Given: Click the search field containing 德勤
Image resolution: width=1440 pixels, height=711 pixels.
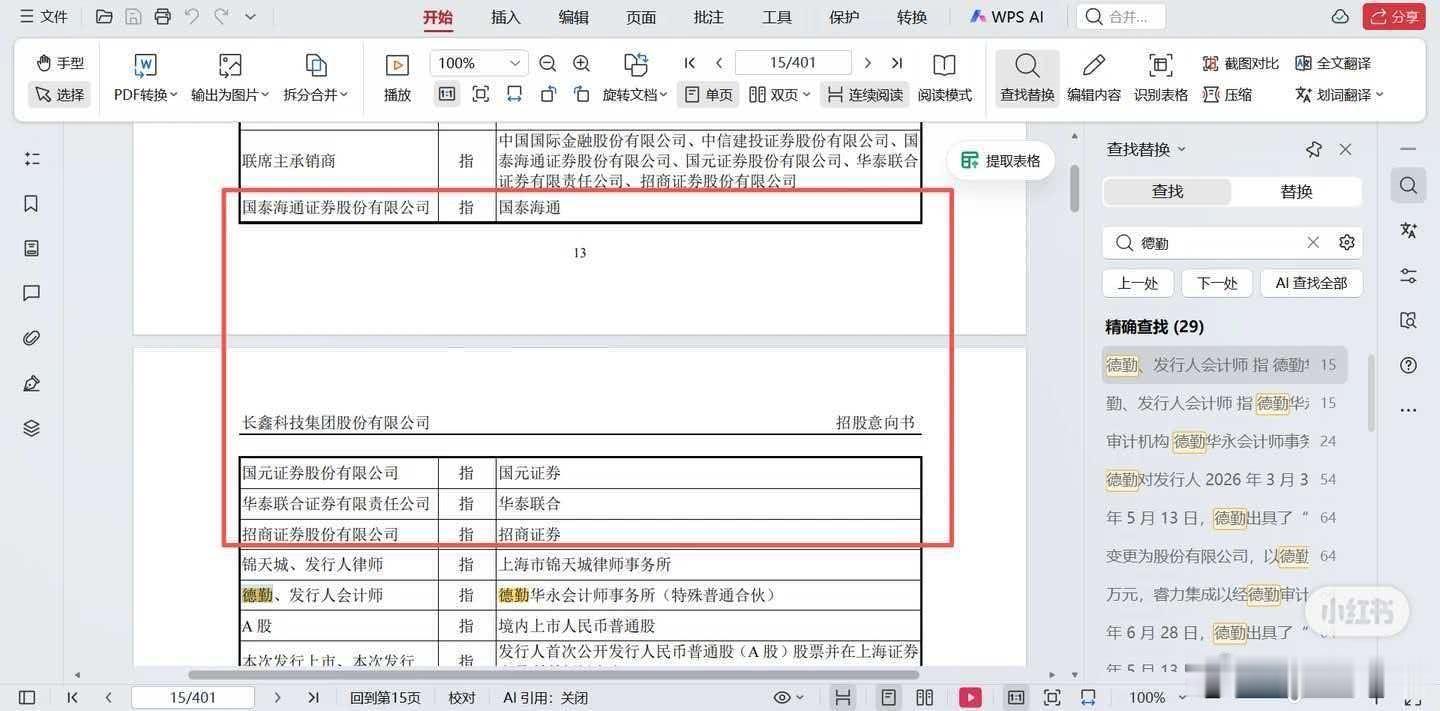Looking at the screenshot, I should click(x=1232, y=242).
